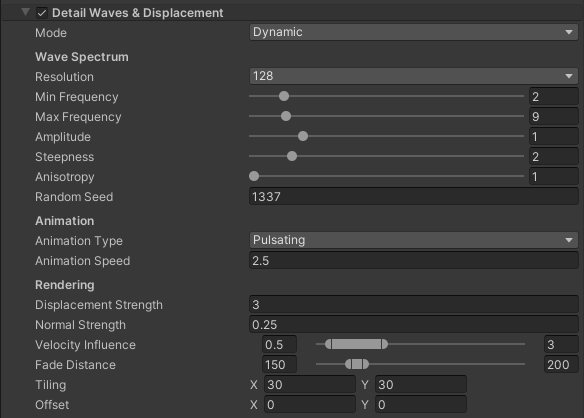Click the Steepness slider handle
The height and width of the screenshot is (418, 584).
292,156
